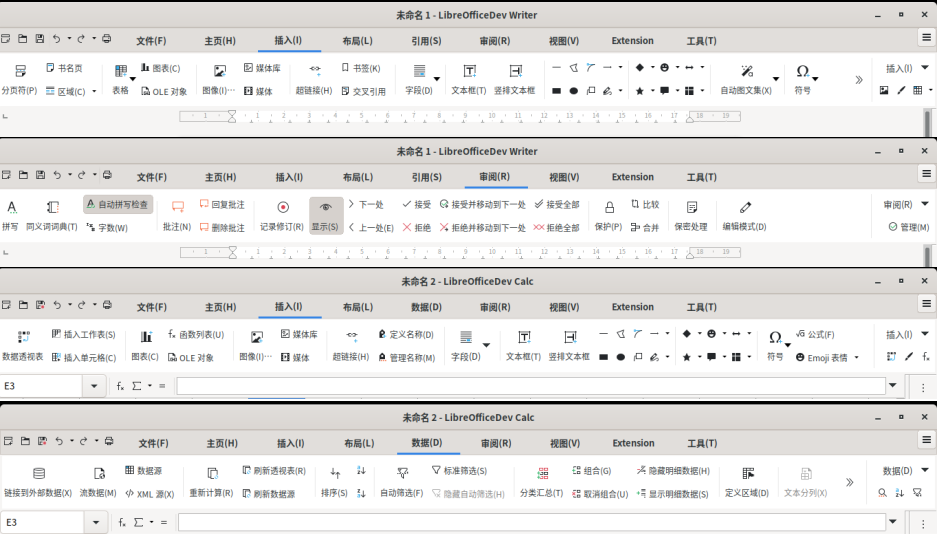
Task: Click 交叉引用 cross-reference in Writer
Action: (x=363, y=91)
